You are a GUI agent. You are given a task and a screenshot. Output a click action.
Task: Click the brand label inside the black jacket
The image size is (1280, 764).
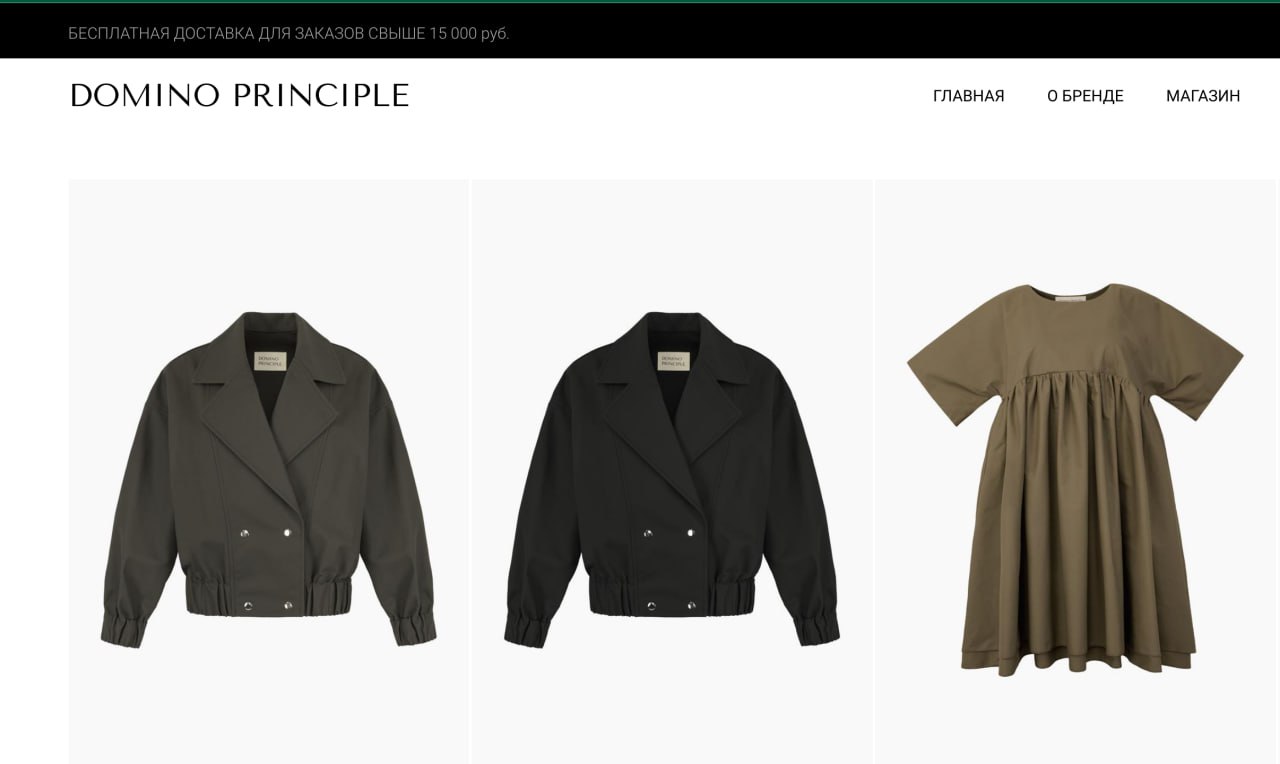coord(672,362)
